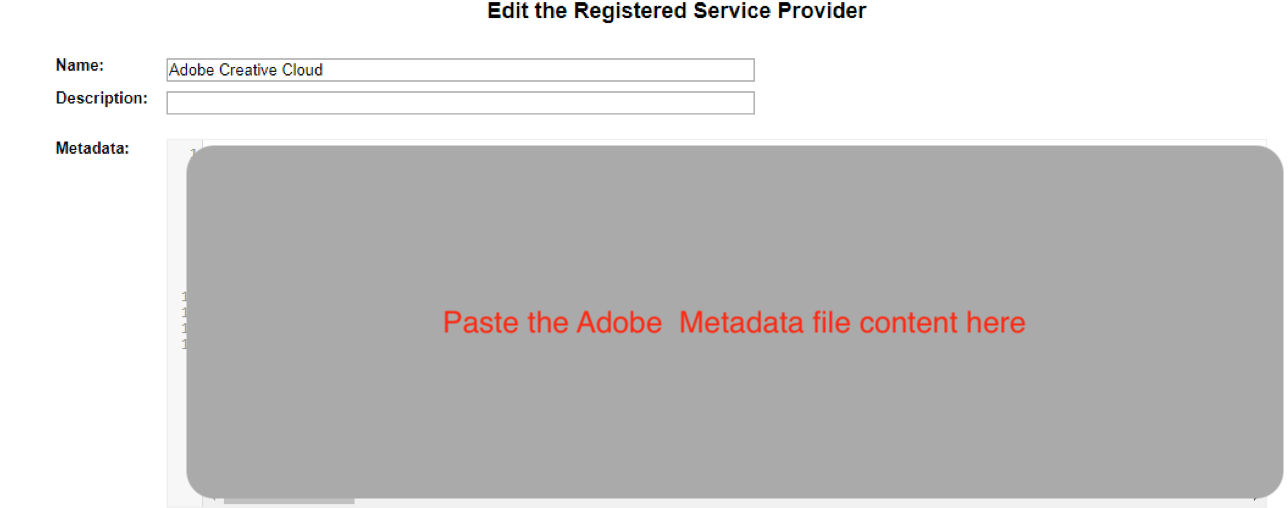Viewport: 1288px width, 508px height.
Task: Click the line number gutter of the editor
Action: (184, 322)
